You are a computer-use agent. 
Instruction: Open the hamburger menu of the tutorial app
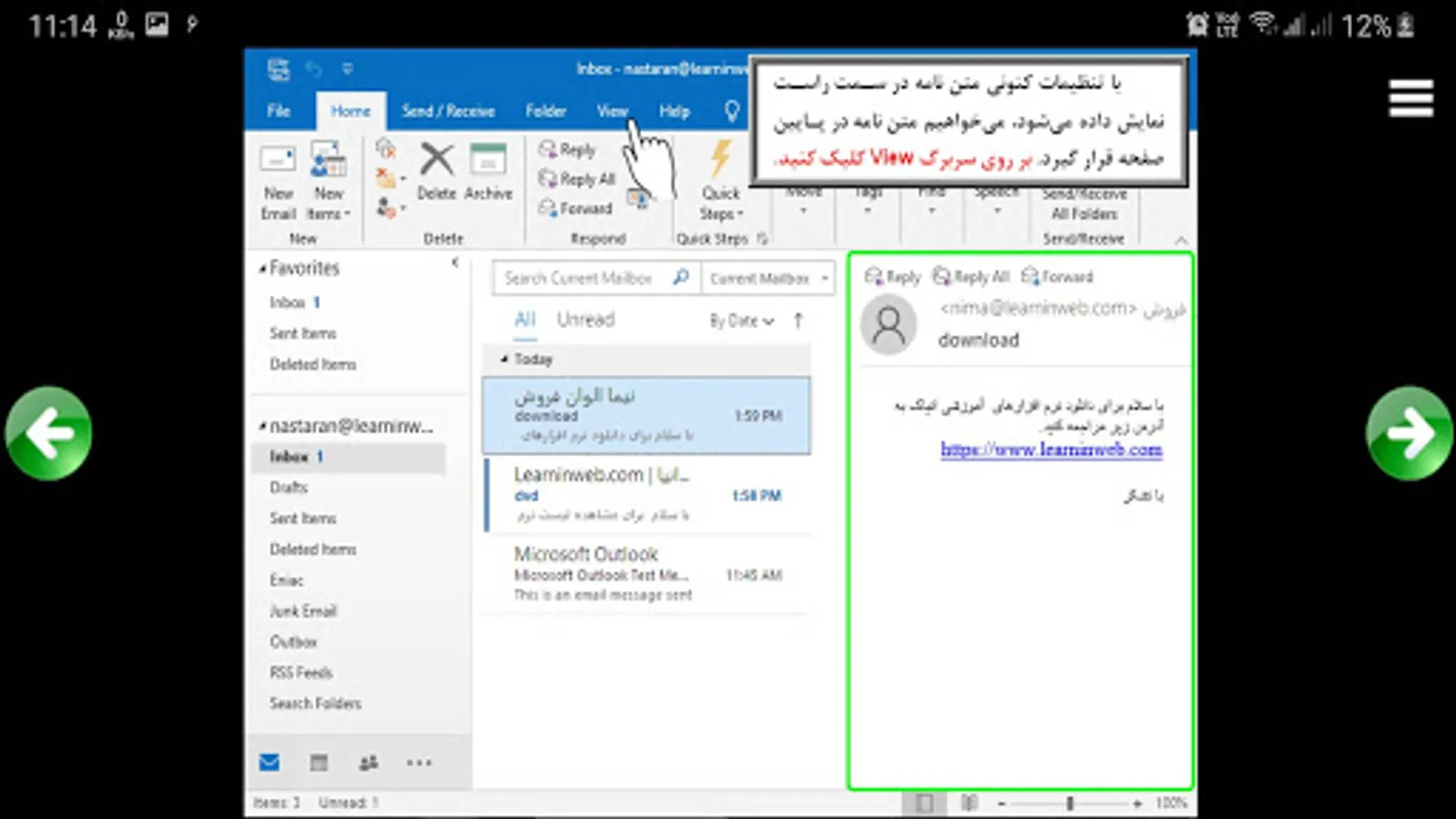pyautogui.click(x=1410, y=98)
